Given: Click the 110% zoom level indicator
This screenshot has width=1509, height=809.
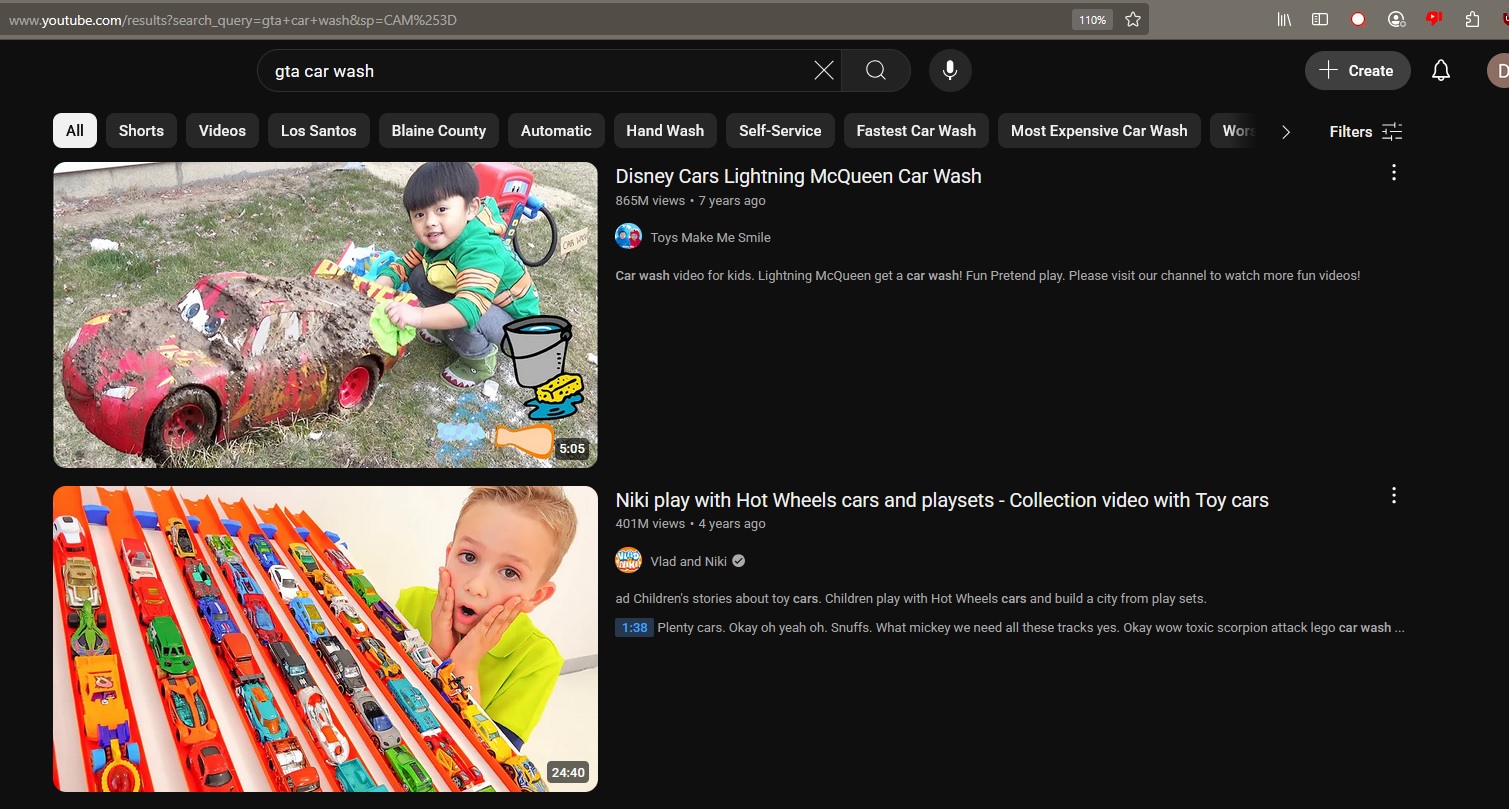Looking at the screenshot, I should click(x=1092, y=19).
